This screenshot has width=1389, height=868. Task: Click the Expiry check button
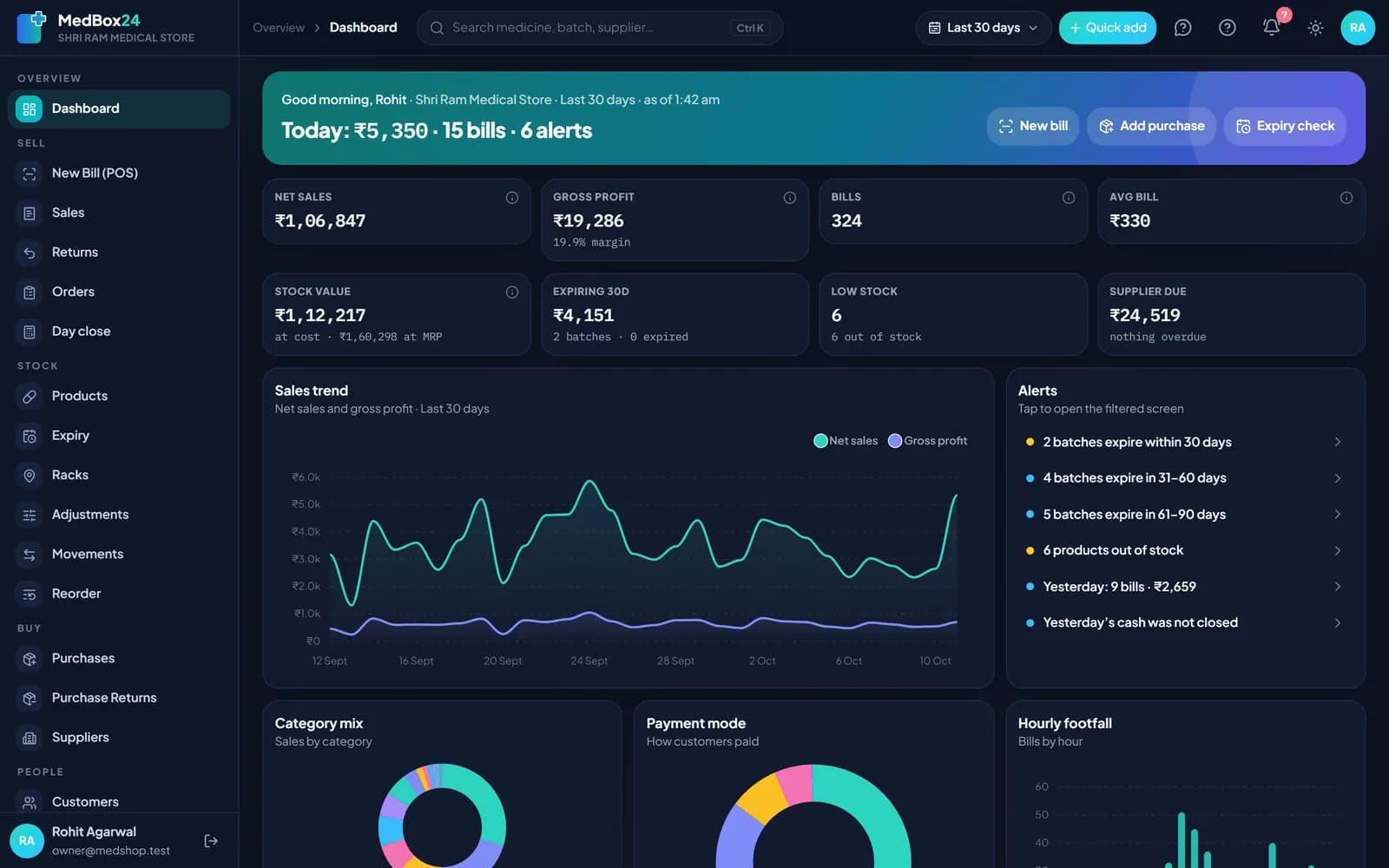pyautogui.click(x=1285, y=127)
